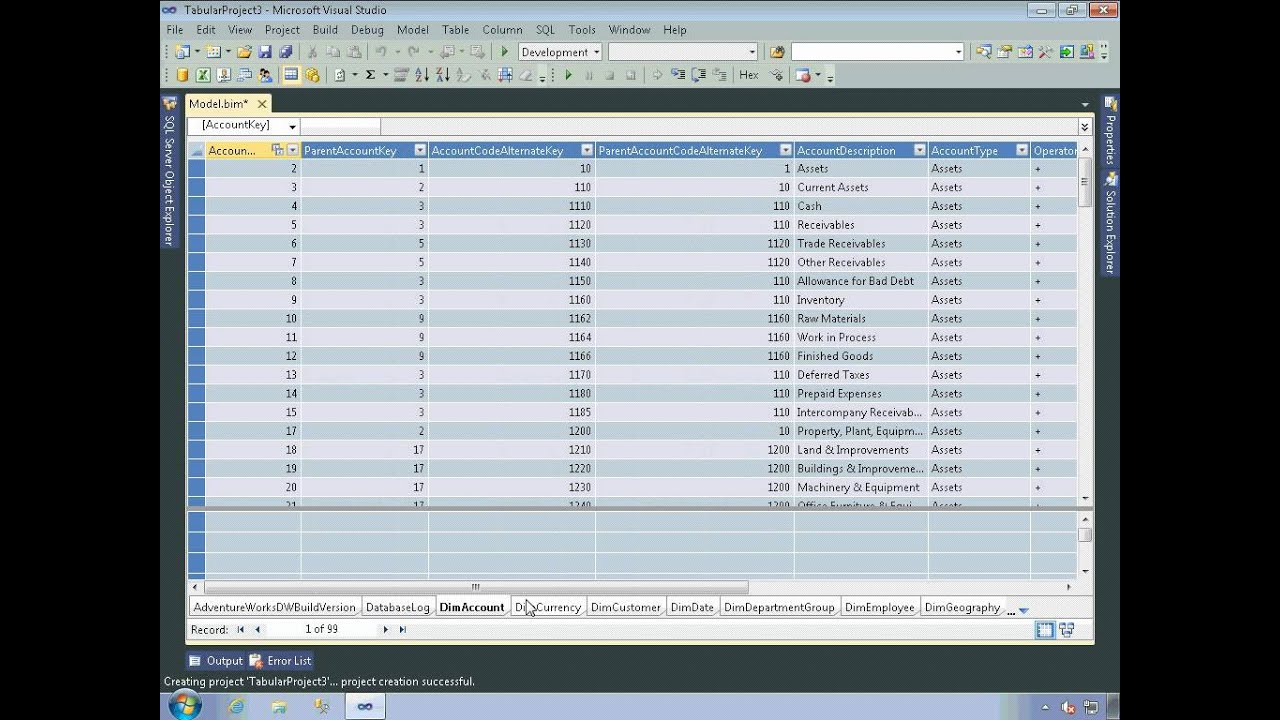Open AccountType column filter dropdown
1280x720 pixels.
(x=1022, y=151)
